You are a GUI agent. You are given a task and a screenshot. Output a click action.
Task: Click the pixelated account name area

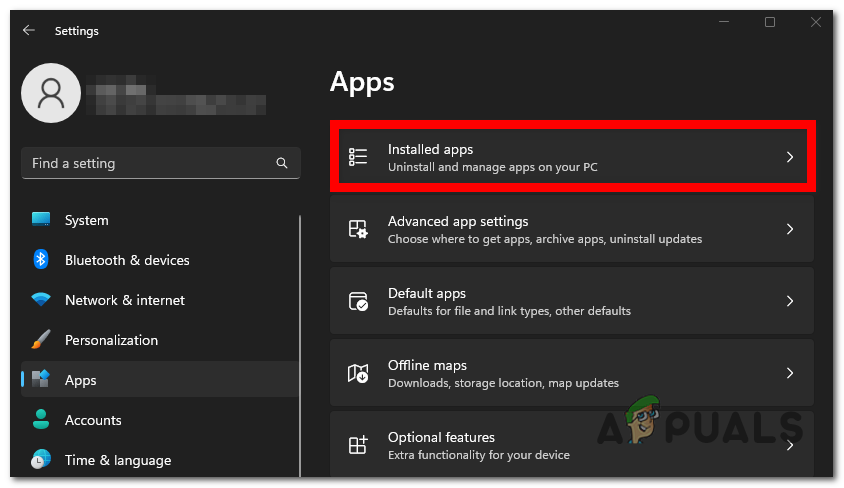point(175,95)
